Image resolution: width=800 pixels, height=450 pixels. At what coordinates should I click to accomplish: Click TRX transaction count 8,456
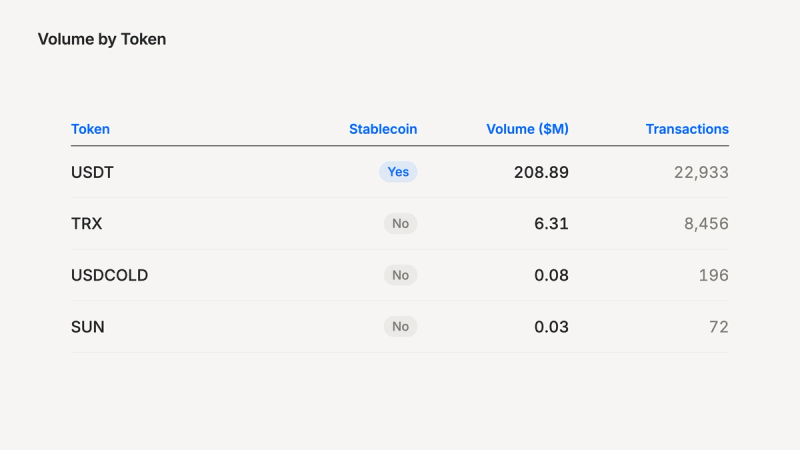(707, 223)
